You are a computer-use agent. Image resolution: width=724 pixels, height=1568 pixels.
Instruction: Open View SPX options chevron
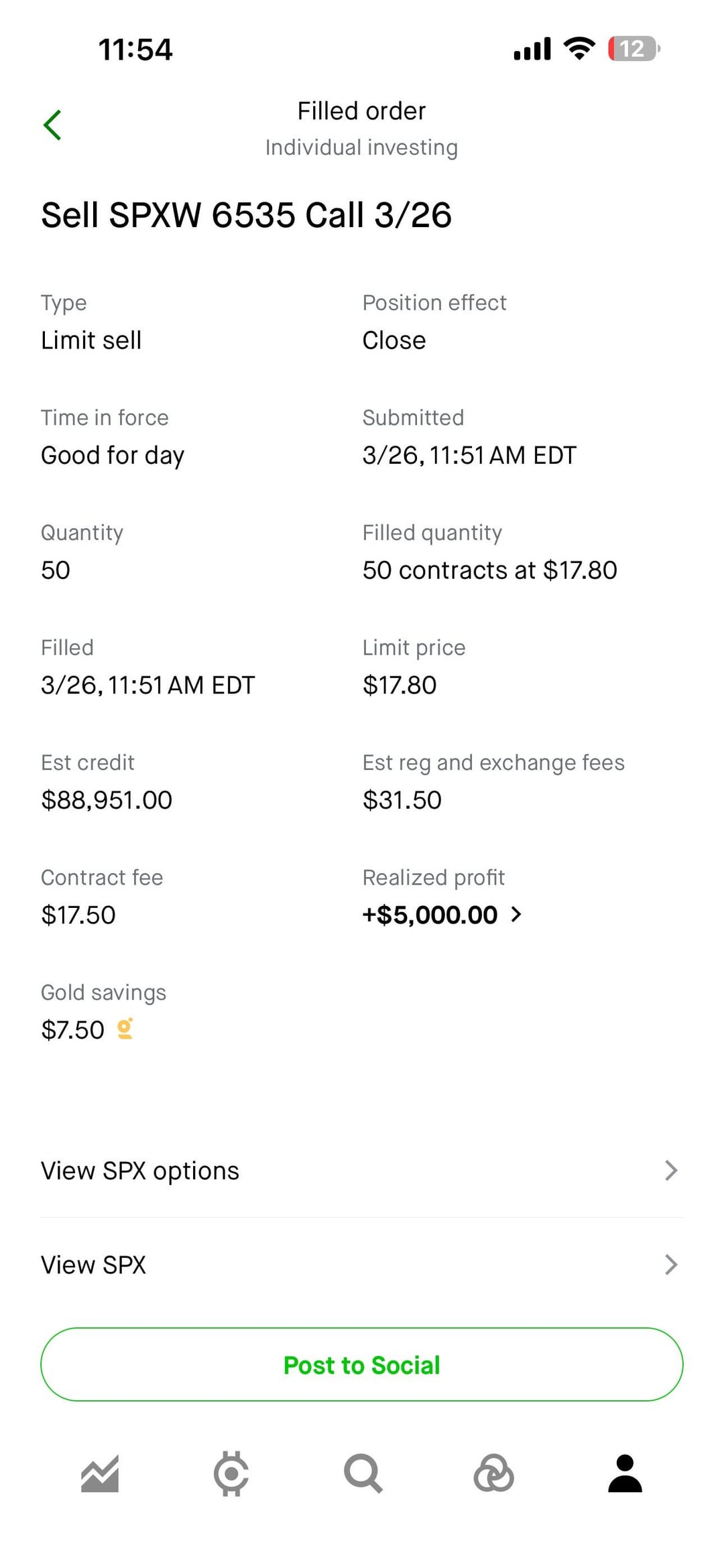[x=670, y=1171]
